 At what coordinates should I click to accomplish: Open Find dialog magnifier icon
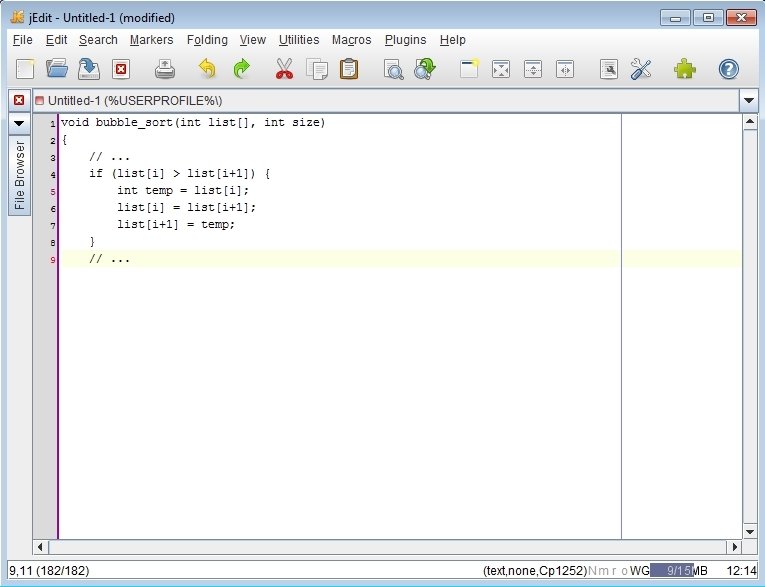(x=393, y=69)
